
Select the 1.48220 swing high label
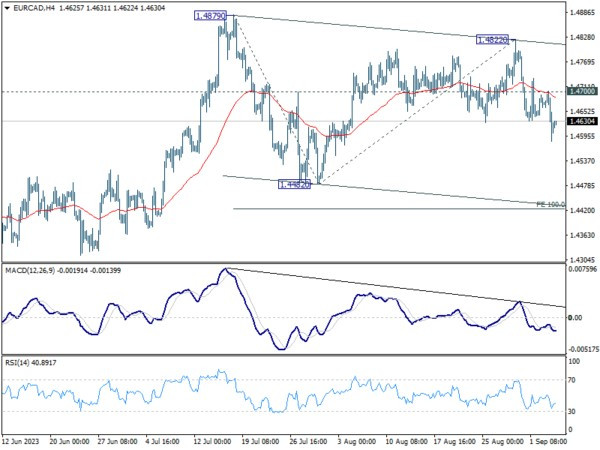pos(492,39)
